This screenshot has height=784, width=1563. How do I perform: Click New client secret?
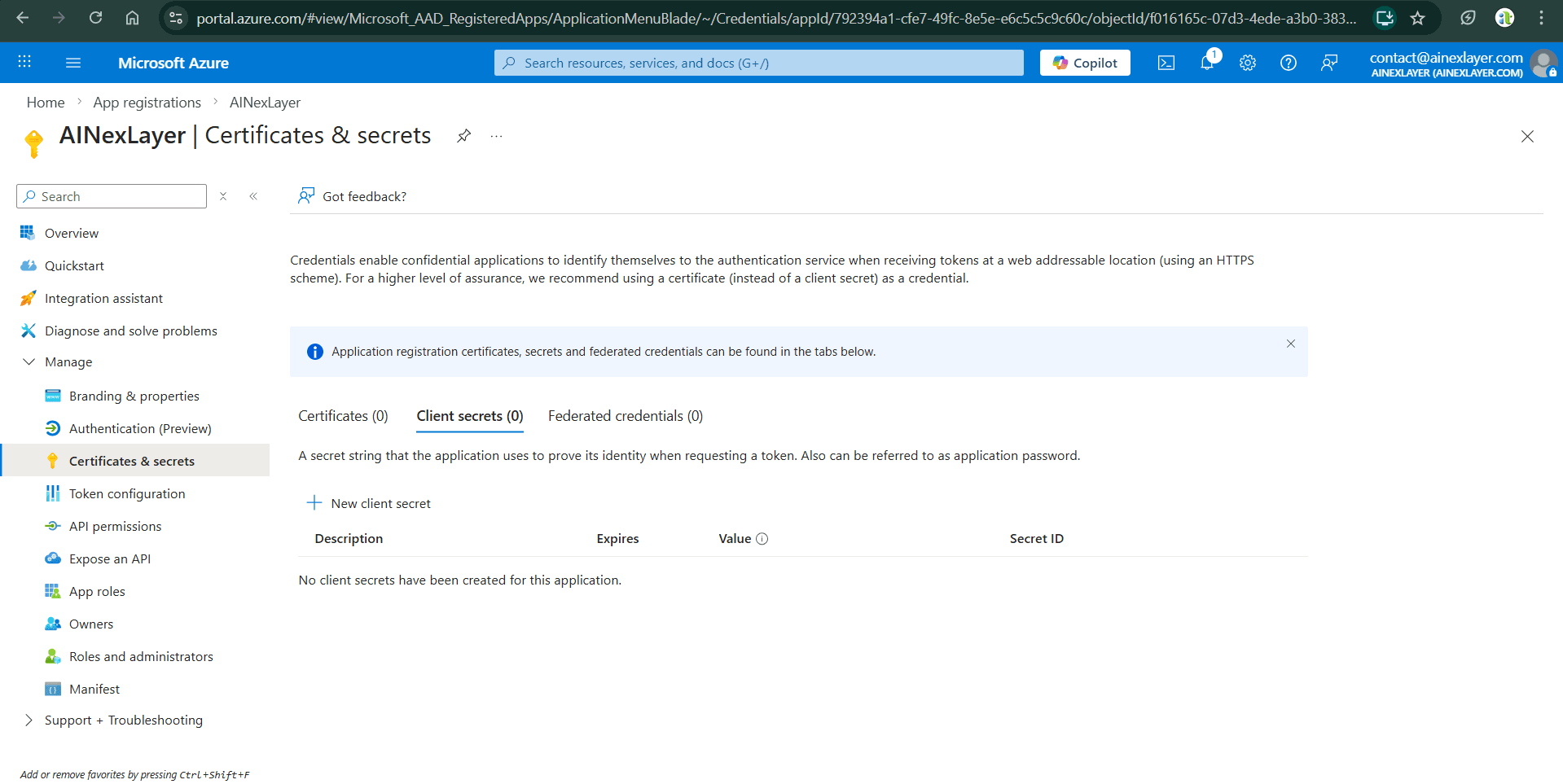click(369, 503)
